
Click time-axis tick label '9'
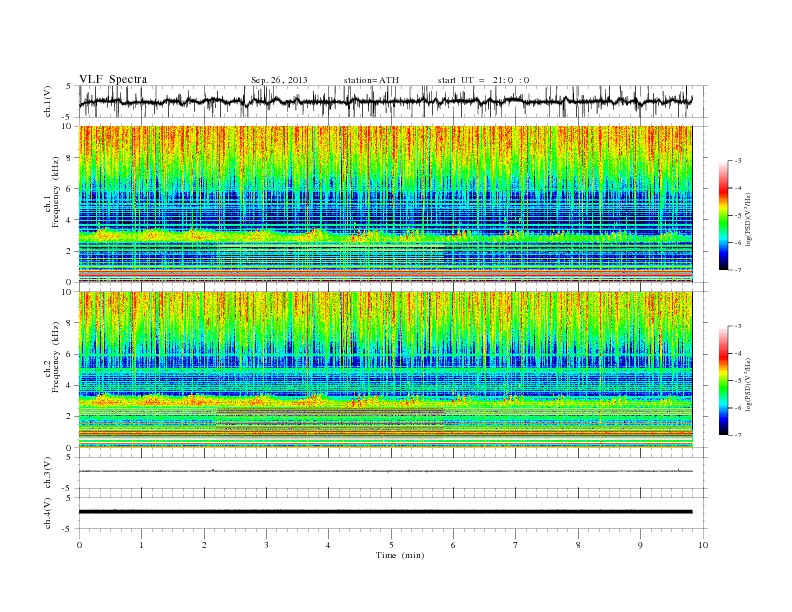point(640,545)
